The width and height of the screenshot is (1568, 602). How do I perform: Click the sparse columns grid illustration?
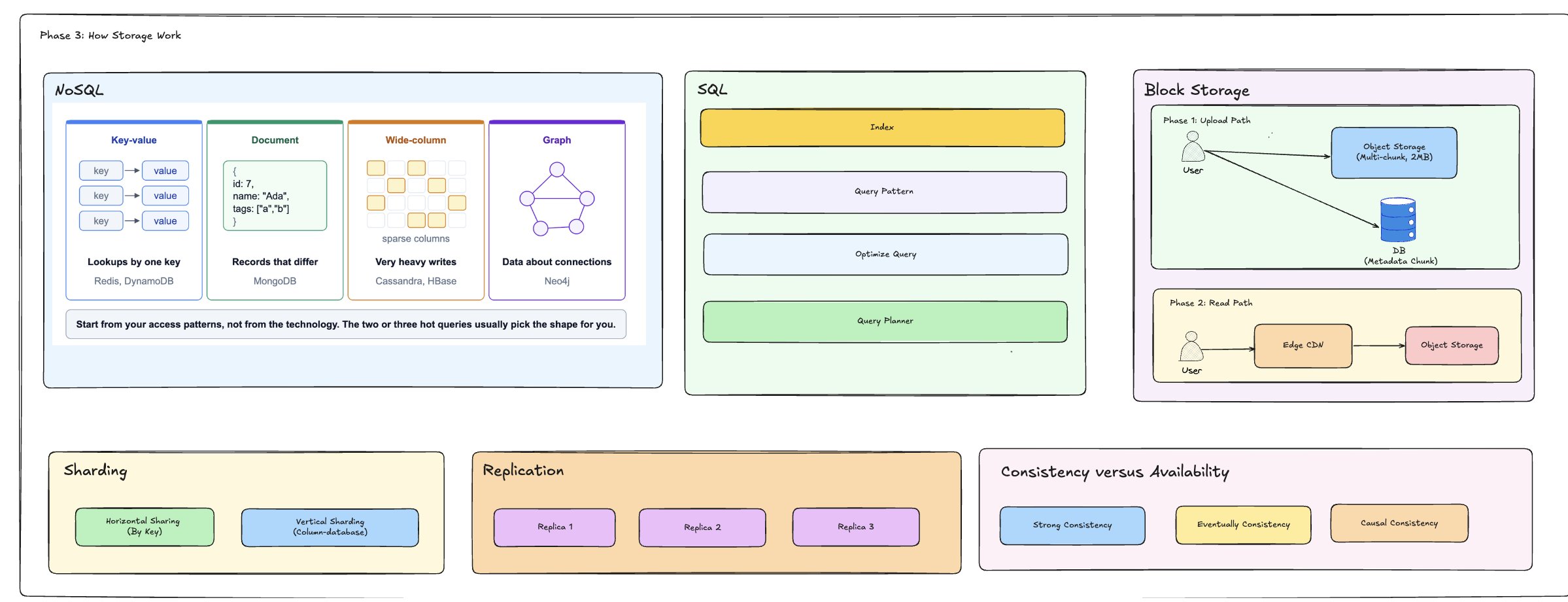pyautogui.click(x=417, y=194)
